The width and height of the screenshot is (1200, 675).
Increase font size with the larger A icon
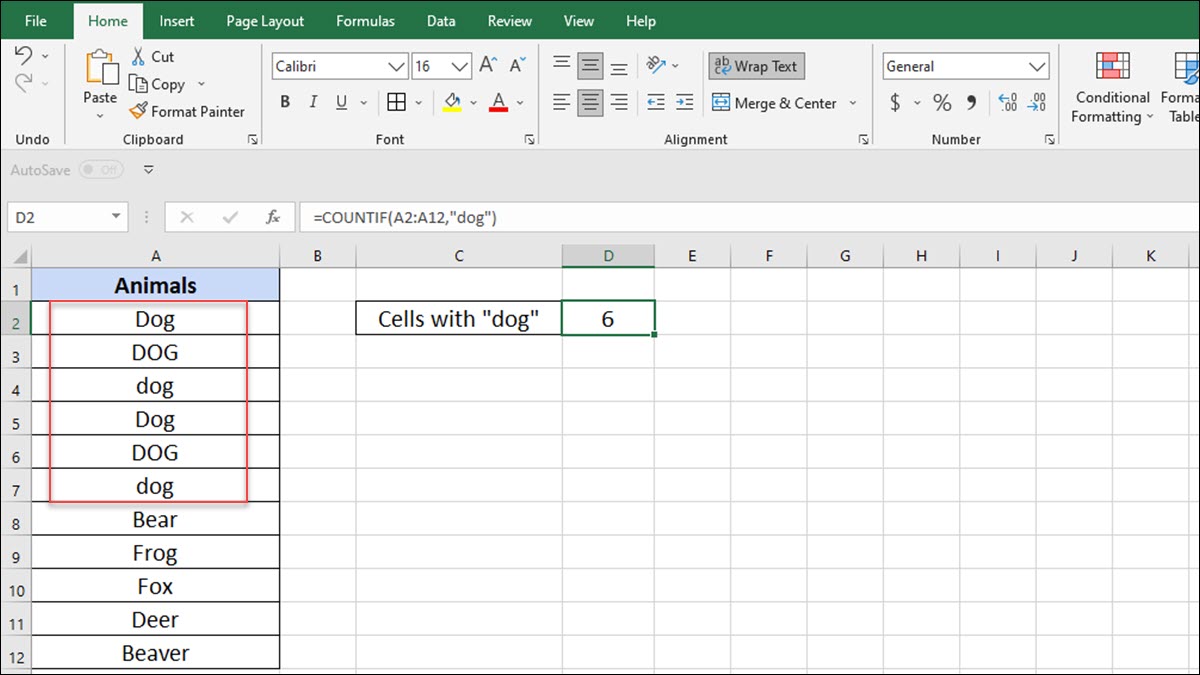coord(488,66)
